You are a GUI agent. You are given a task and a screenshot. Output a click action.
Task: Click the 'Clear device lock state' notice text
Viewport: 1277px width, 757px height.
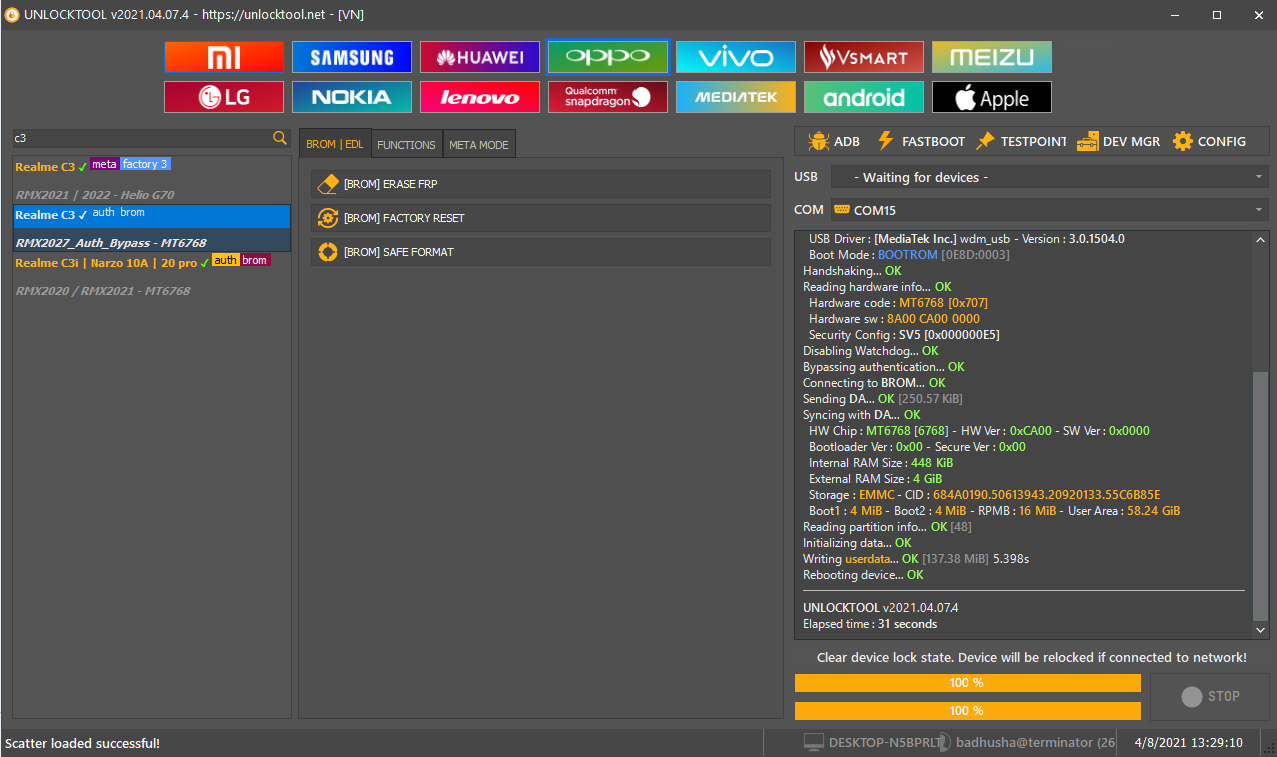pos(1032,658)
